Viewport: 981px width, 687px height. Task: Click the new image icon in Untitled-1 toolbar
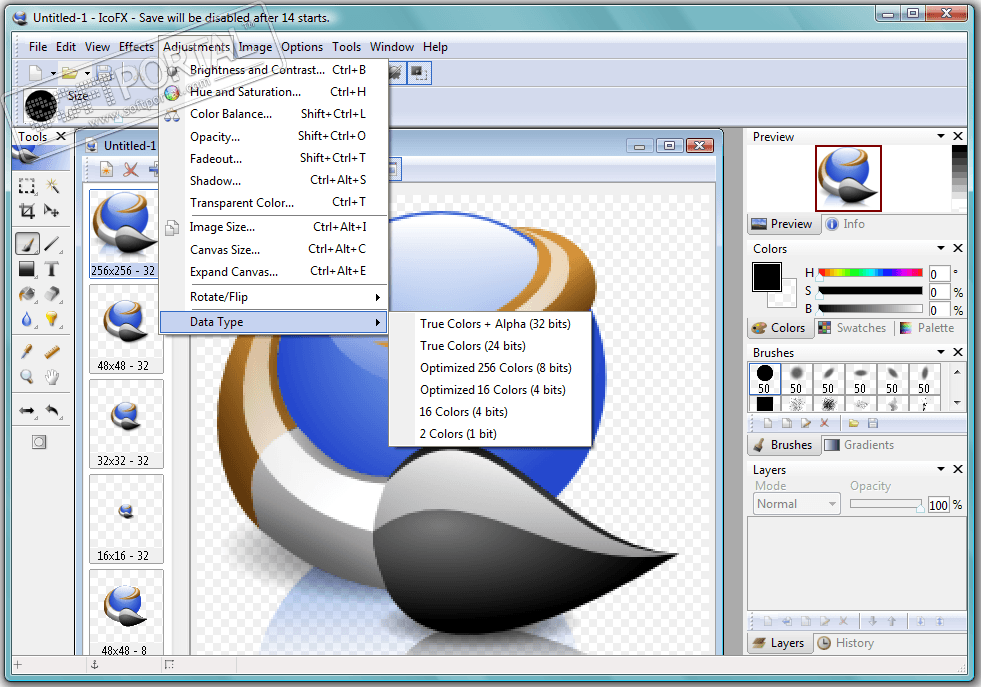tap(106, 170)
